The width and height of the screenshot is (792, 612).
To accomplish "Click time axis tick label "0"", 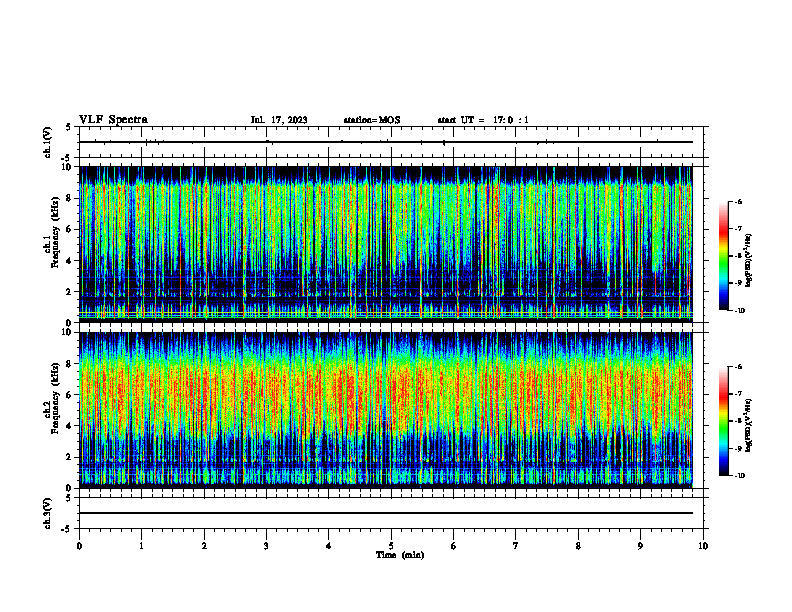I will pos(79,546).
